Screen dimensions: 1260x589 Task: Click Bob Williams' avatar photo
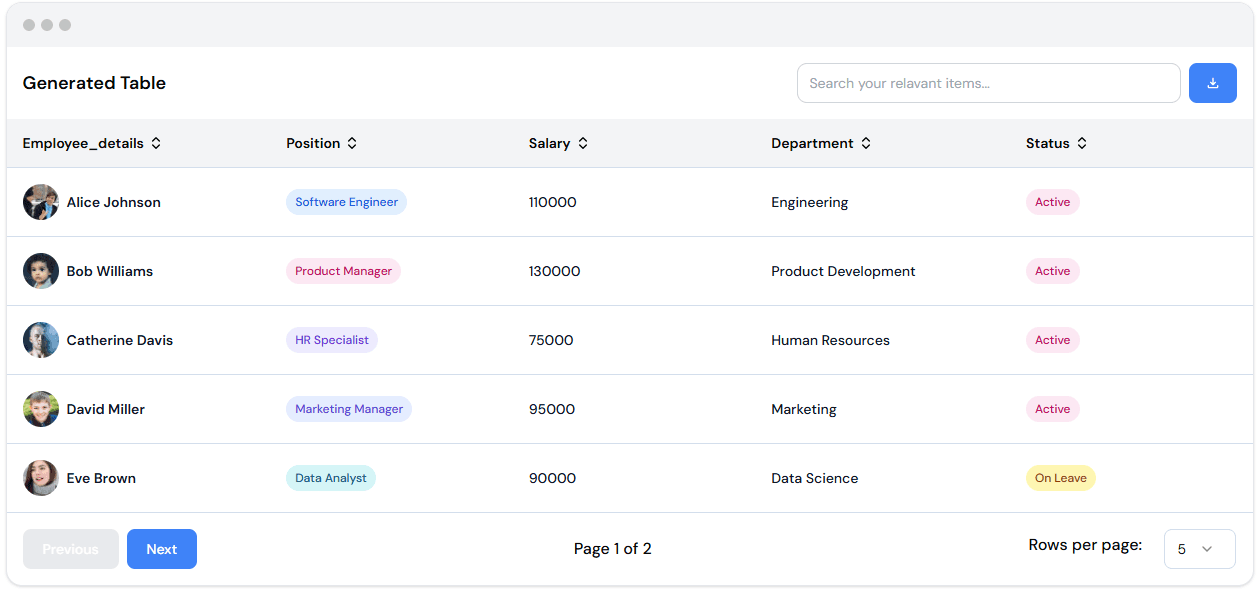(x=41, y=271)
